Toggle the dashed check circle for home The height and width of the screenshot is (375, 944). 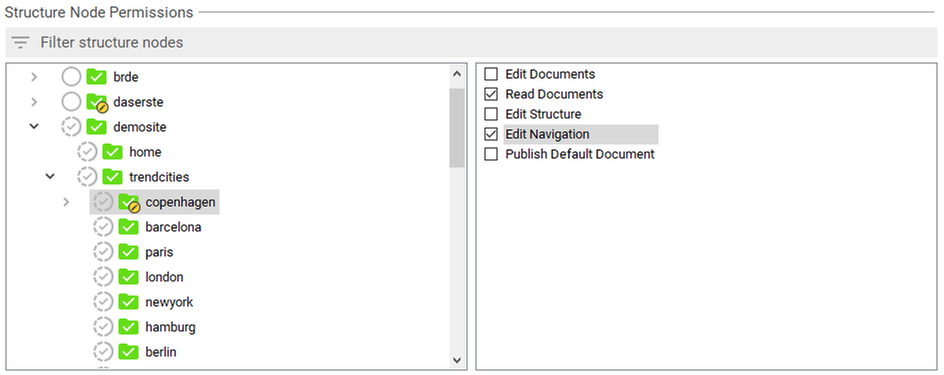[x=87, y=152]
